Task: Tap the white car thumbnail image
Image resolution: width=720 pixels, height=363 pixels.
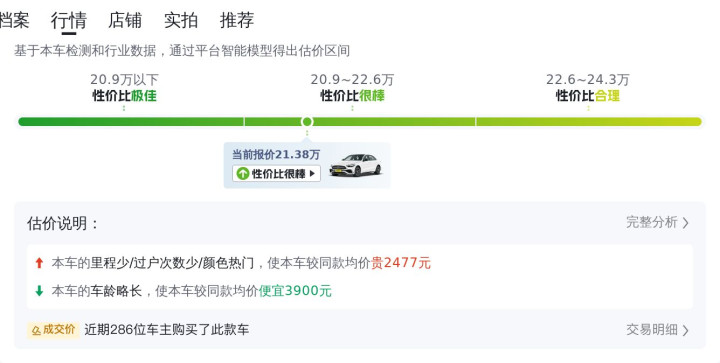Action: pos(355,165)
